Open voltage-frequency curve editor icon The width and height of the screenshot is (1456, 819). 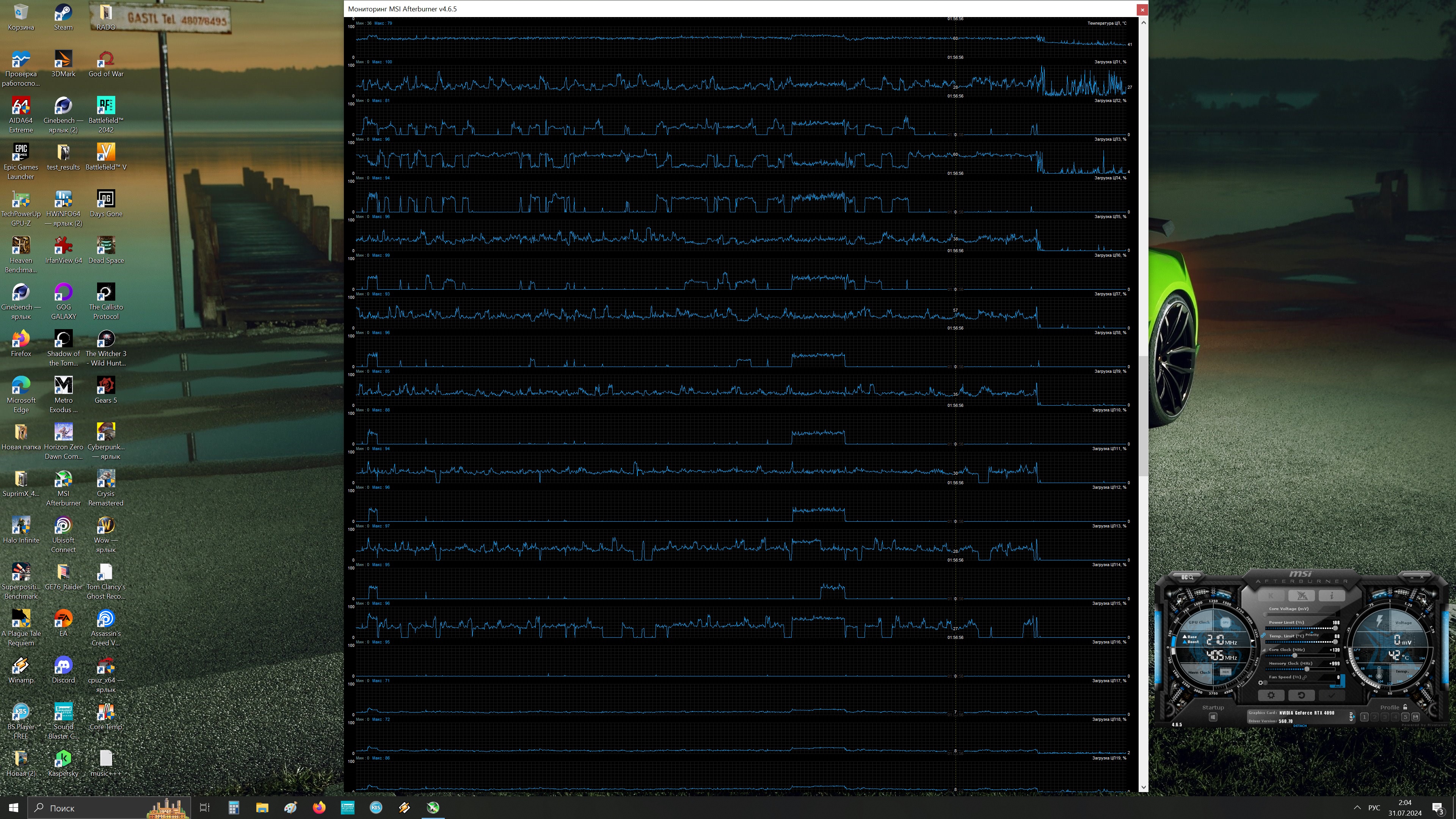click(1264, 650)
